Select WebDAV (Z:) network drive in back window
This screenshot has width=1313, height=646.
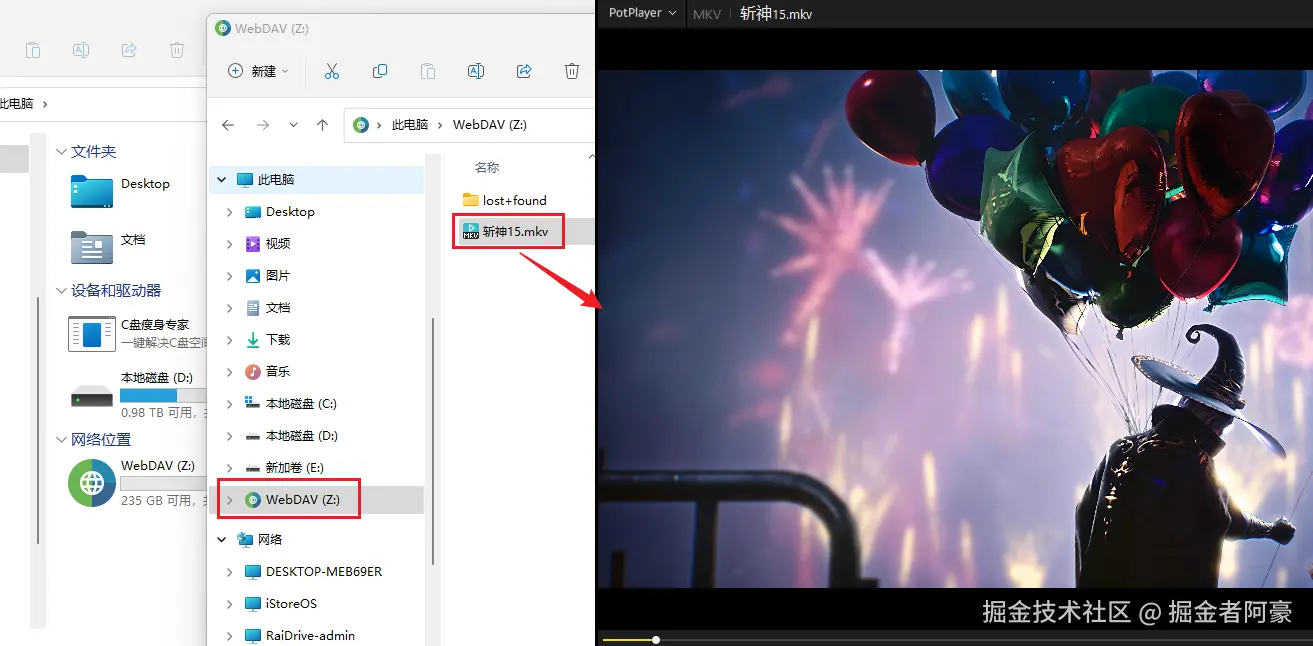136,483
